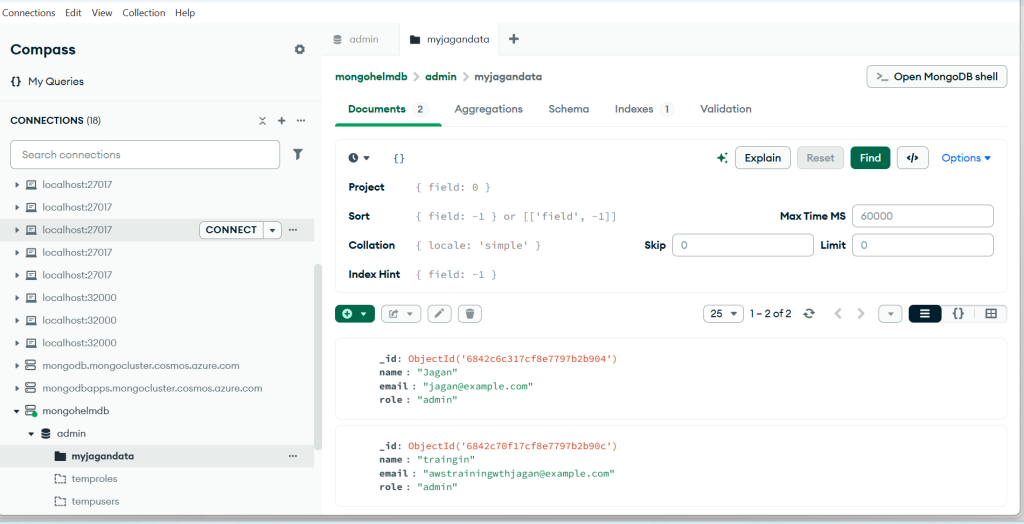Click the Update documents pencil icon
The width and height of the screenshot is (1024, 524).
click(440, 314)
